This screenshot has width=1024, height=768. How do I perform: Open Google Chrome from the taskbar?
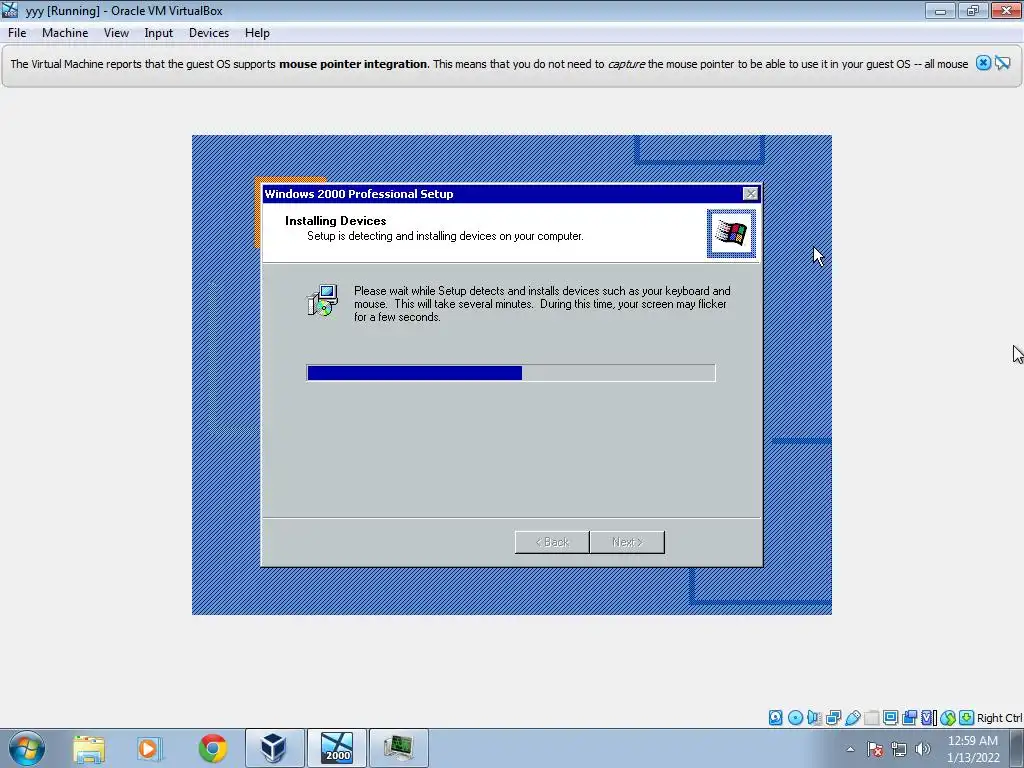click(x=212, y=748)
